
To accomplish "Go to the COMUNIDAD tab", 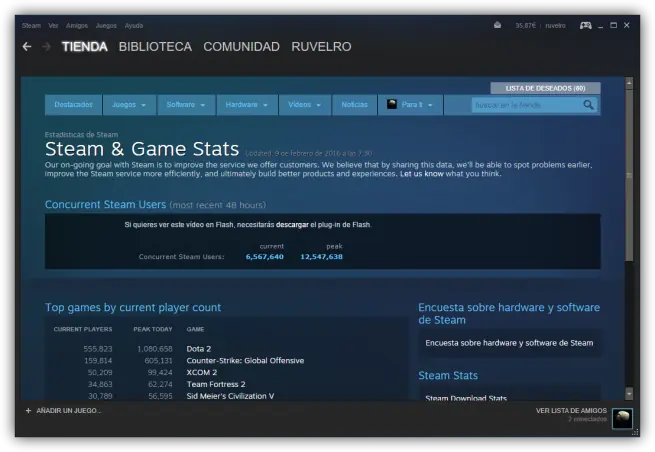I will coord(241,46).
